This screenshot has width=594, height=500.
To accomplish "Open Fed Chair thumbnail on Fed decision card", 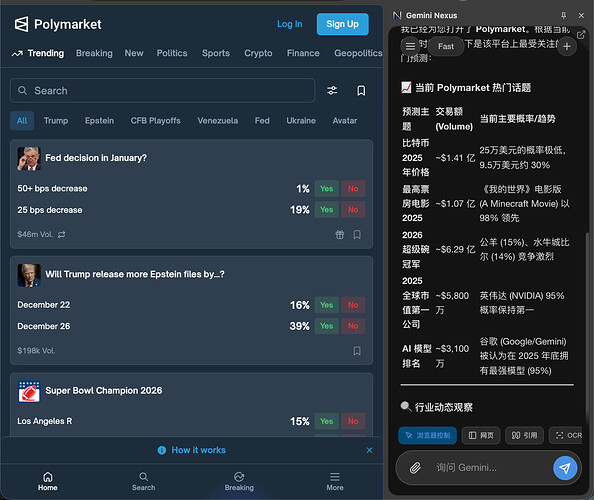I will pos(29,158).
